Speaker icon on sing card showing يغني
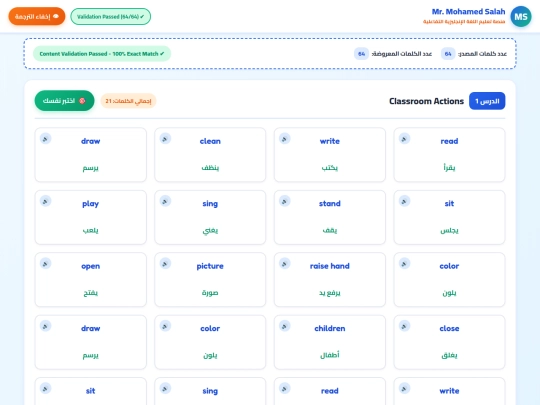This screenshot has width=540, height=405. pos(165,201)
